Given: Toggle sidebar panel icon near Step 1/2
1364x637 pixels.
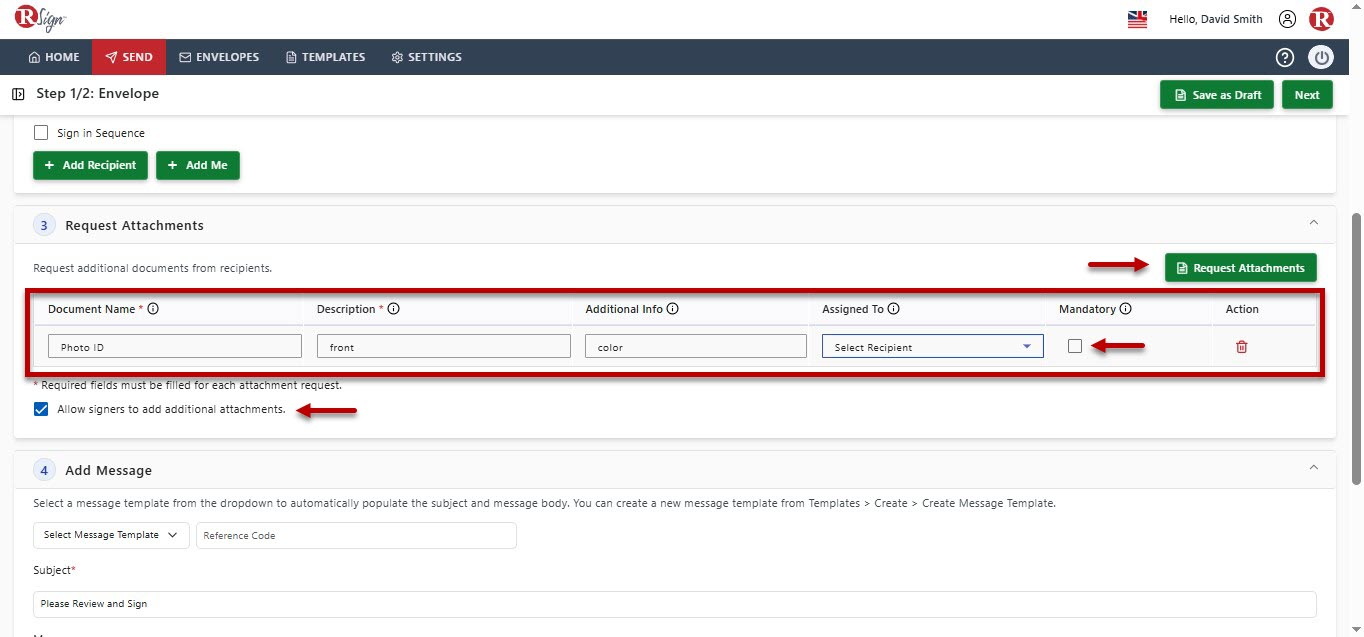Looking at the screenshot, I should coord(19,94).
